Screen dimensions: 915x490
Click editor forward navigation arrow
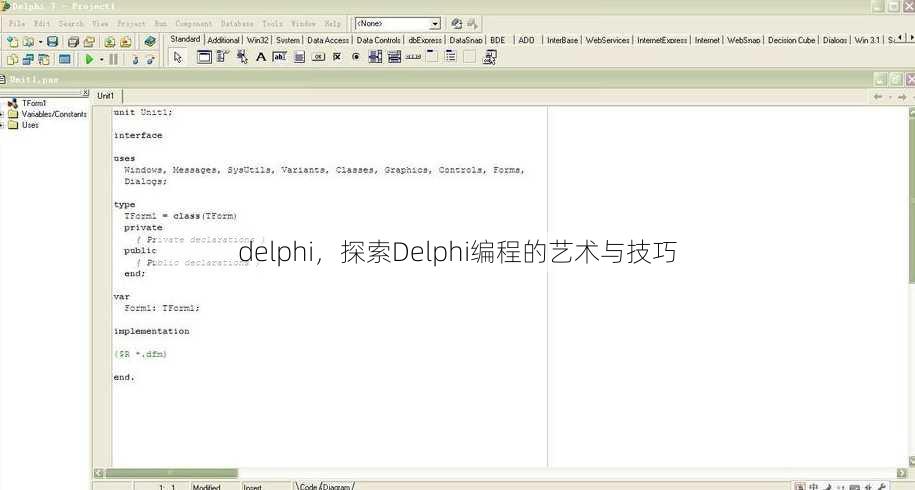click(902, 97)
